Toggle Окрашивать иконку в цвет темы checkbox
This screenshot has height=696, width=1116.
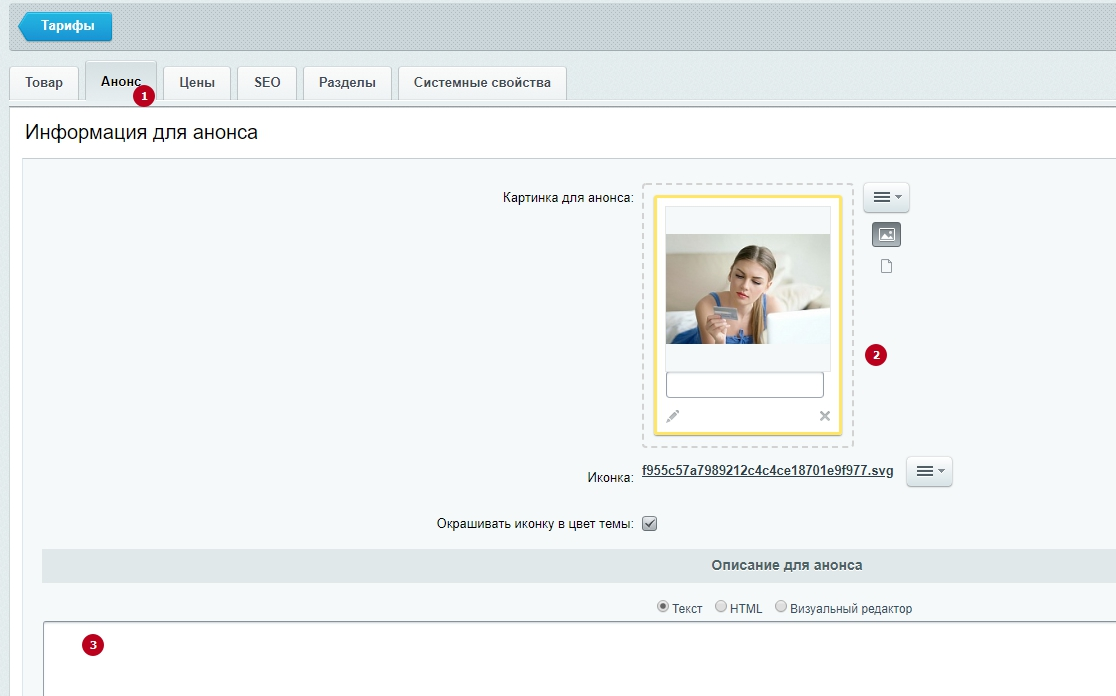pyautogui.click(x=649, y=524)
